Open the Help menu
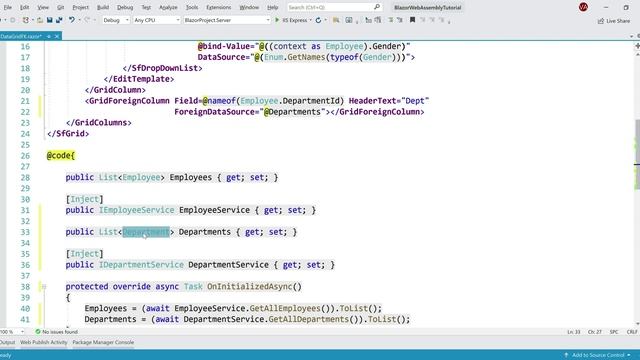Screen dimensions: 640x360 point(273,7)
